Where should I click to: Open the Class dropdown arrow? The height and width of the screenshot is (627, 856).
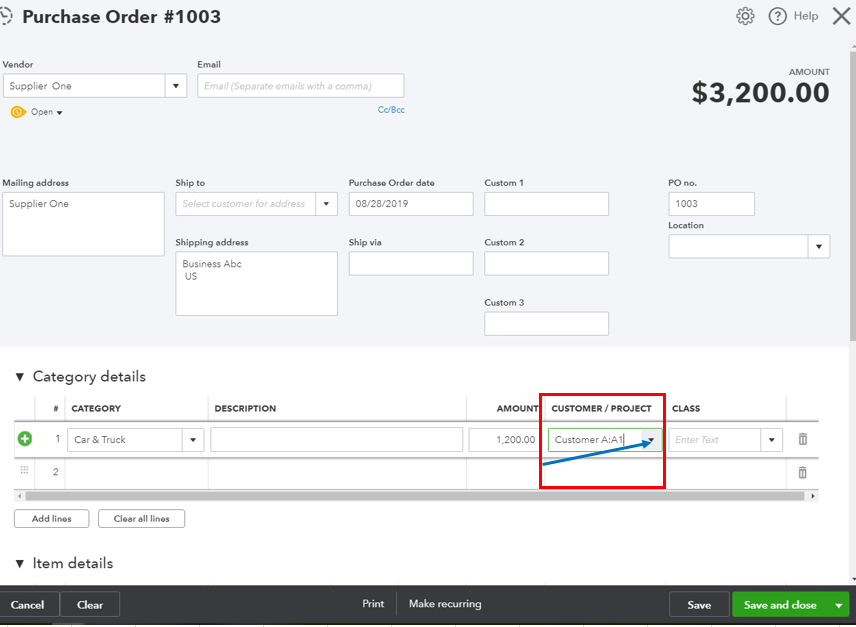point(771,440)
